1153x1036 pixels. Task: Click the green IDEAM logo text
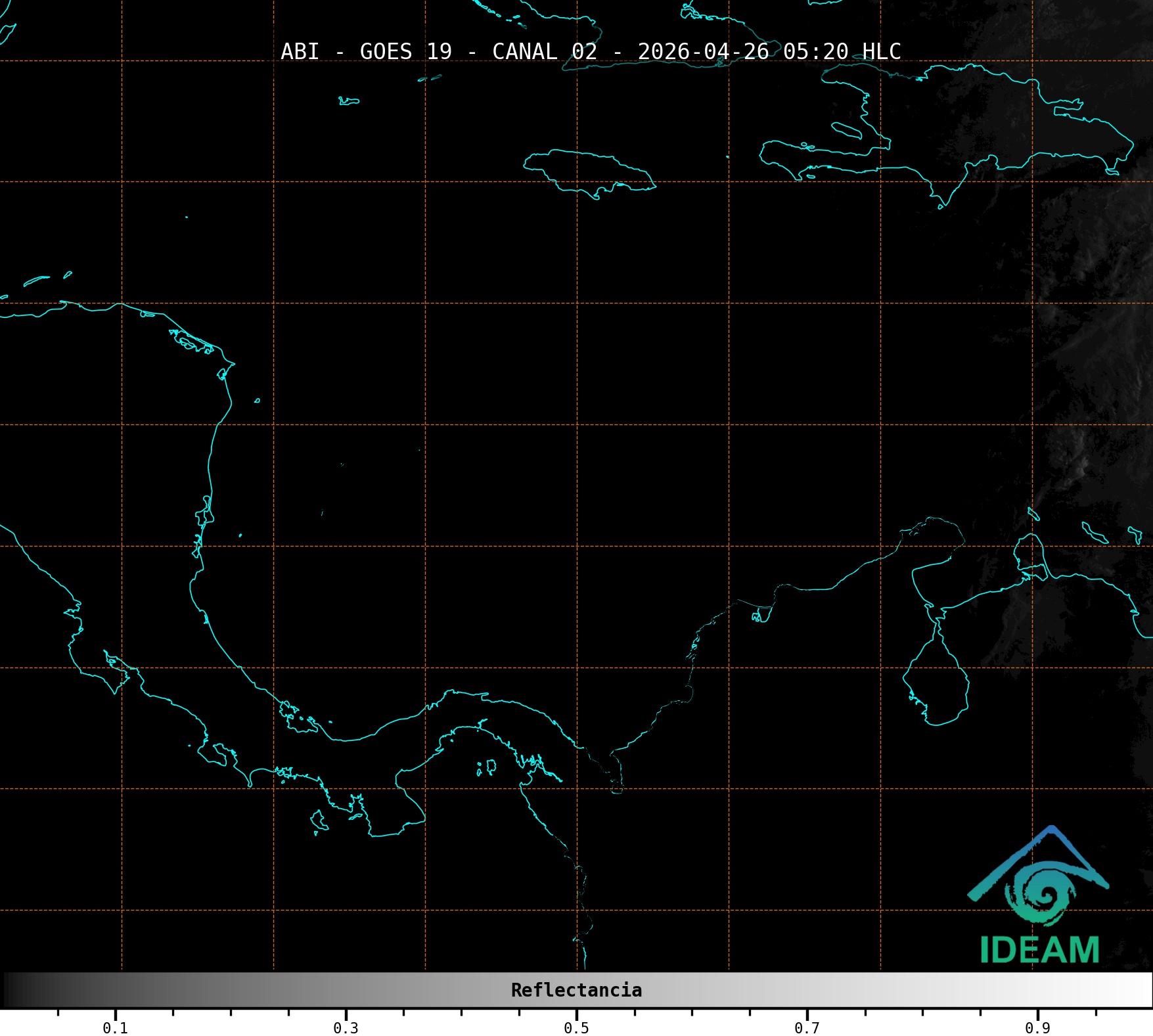click(1039, 951)
